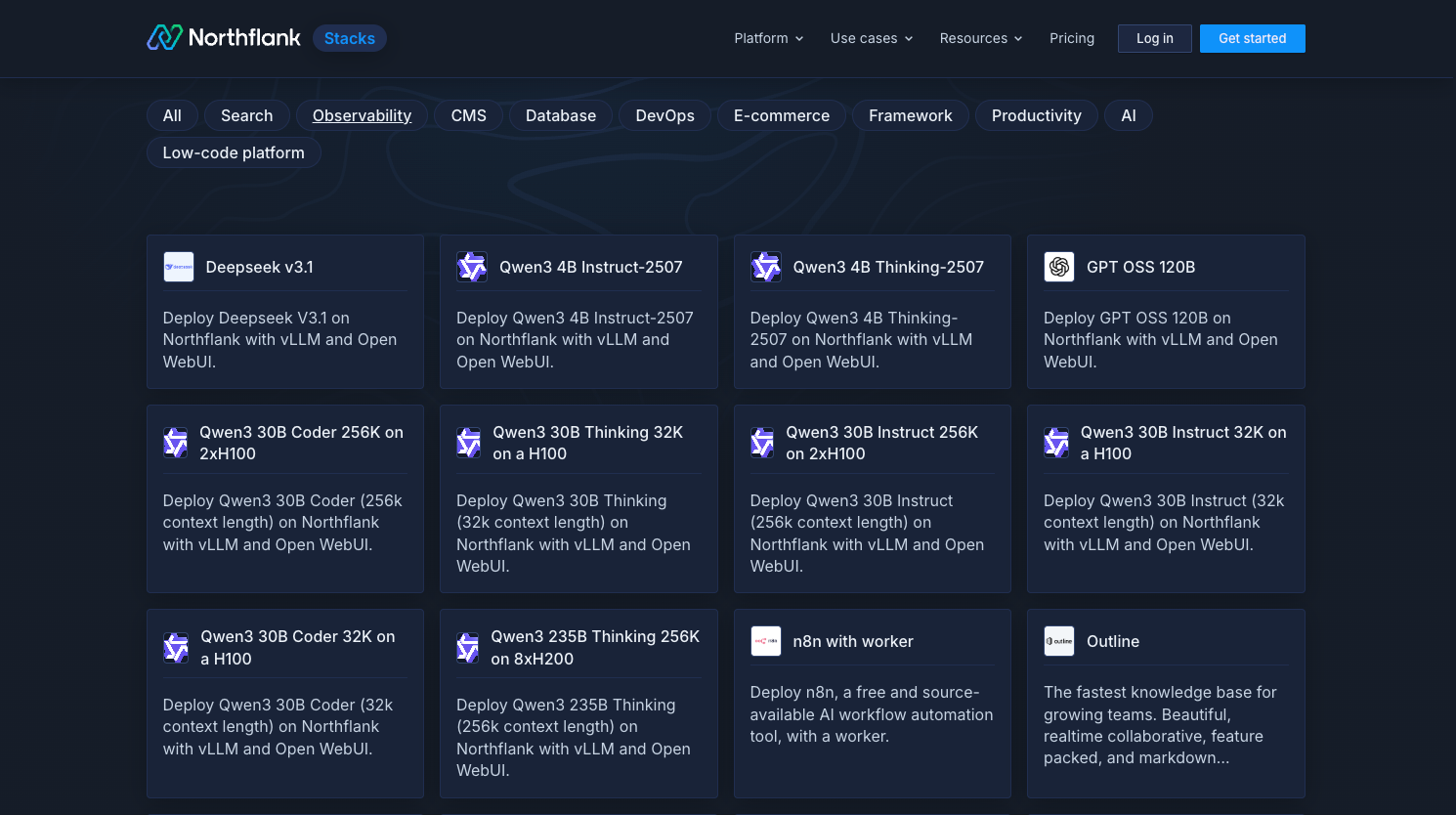
Task: Click the Get started button
Action: [x=1253, y=38]
